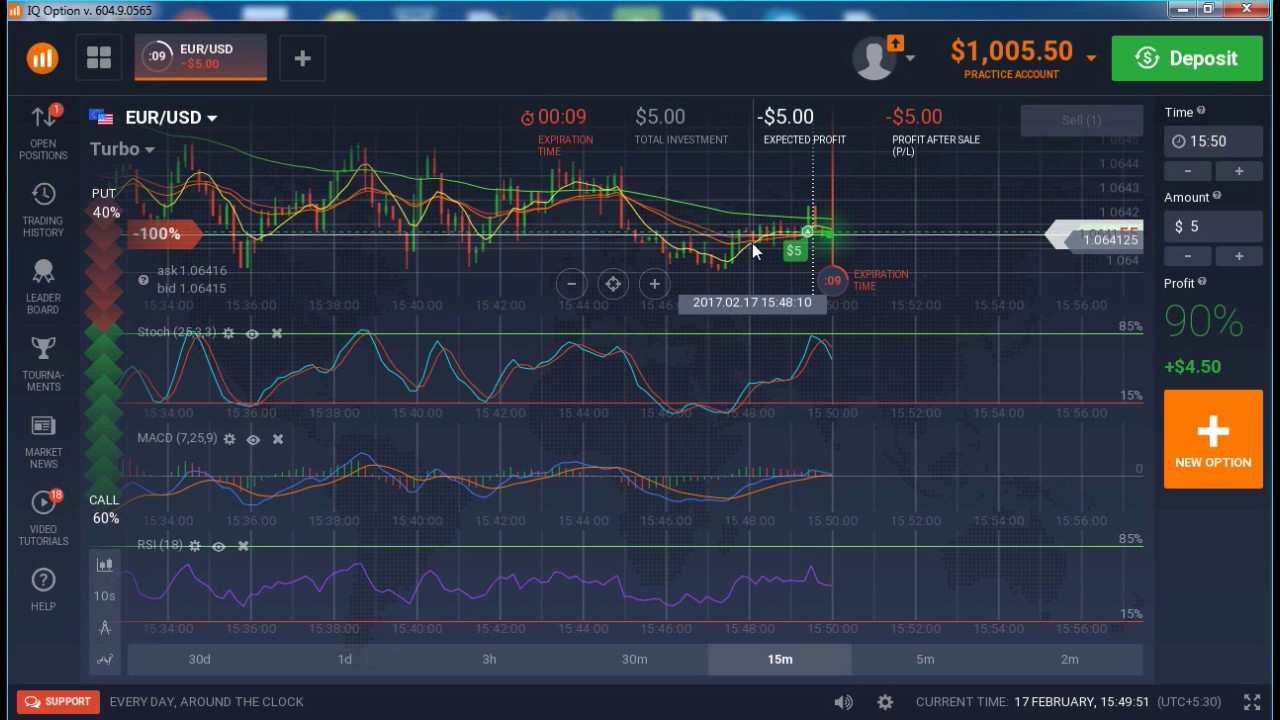Open the Turbo option type dropdown
This screenshot has width=1280, height=720.
point(122,149)
